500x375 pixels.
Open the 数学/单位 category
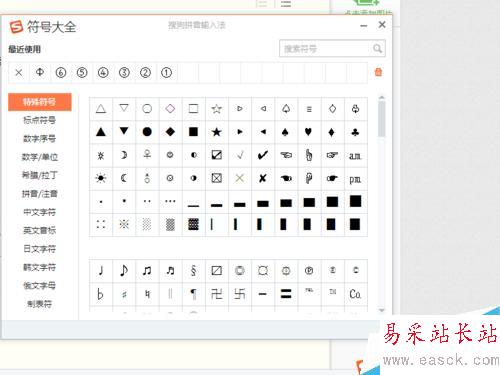[x=40, y=157]
